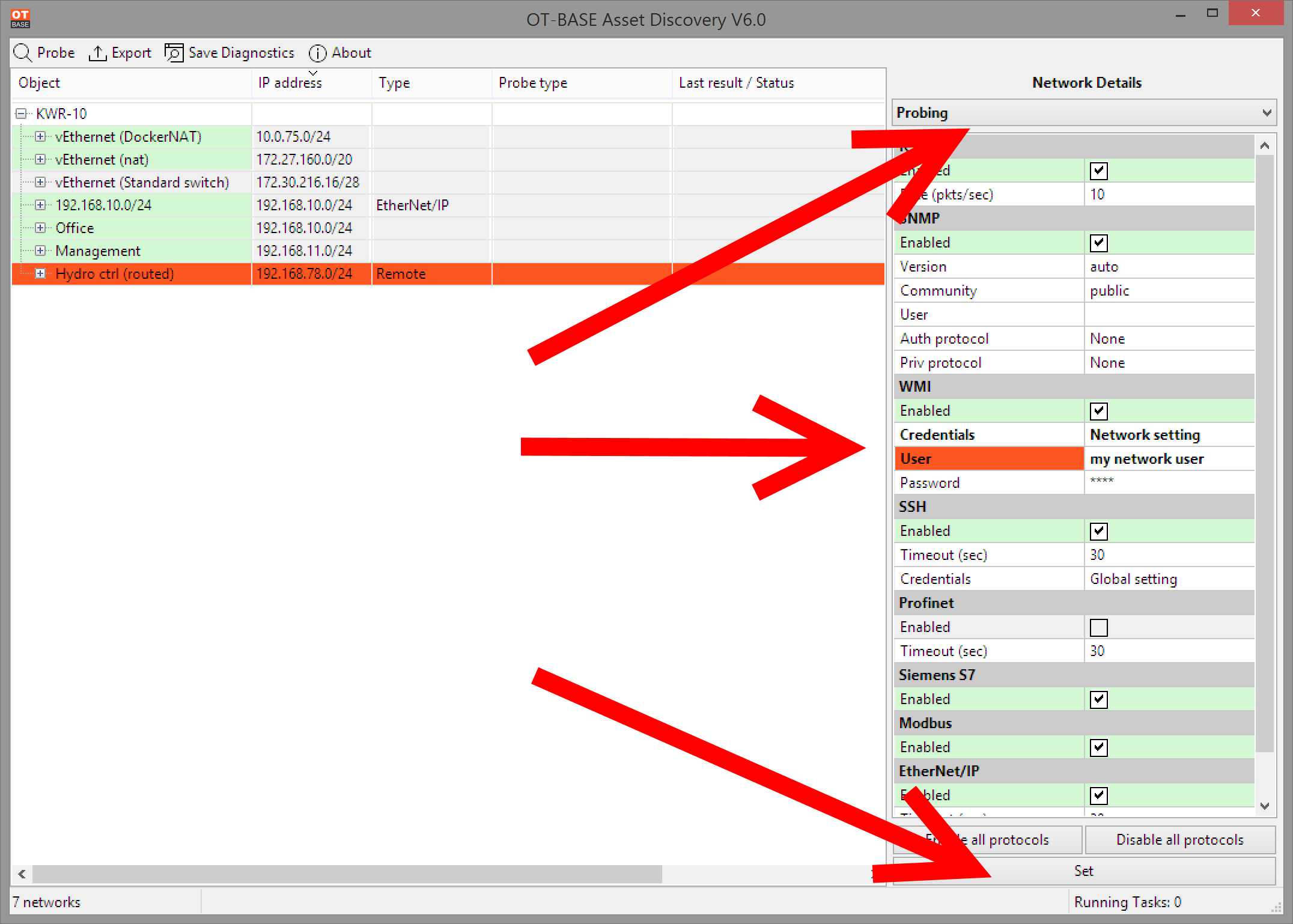Edit the SNMP Community value public
Screen dimensions: 1293x924
click(1169, 291)
